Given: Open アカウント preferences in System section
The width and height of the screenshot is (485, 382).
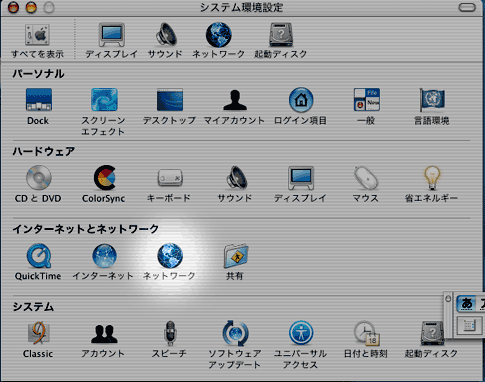Looking at the screenshot, I should [104, 334].
